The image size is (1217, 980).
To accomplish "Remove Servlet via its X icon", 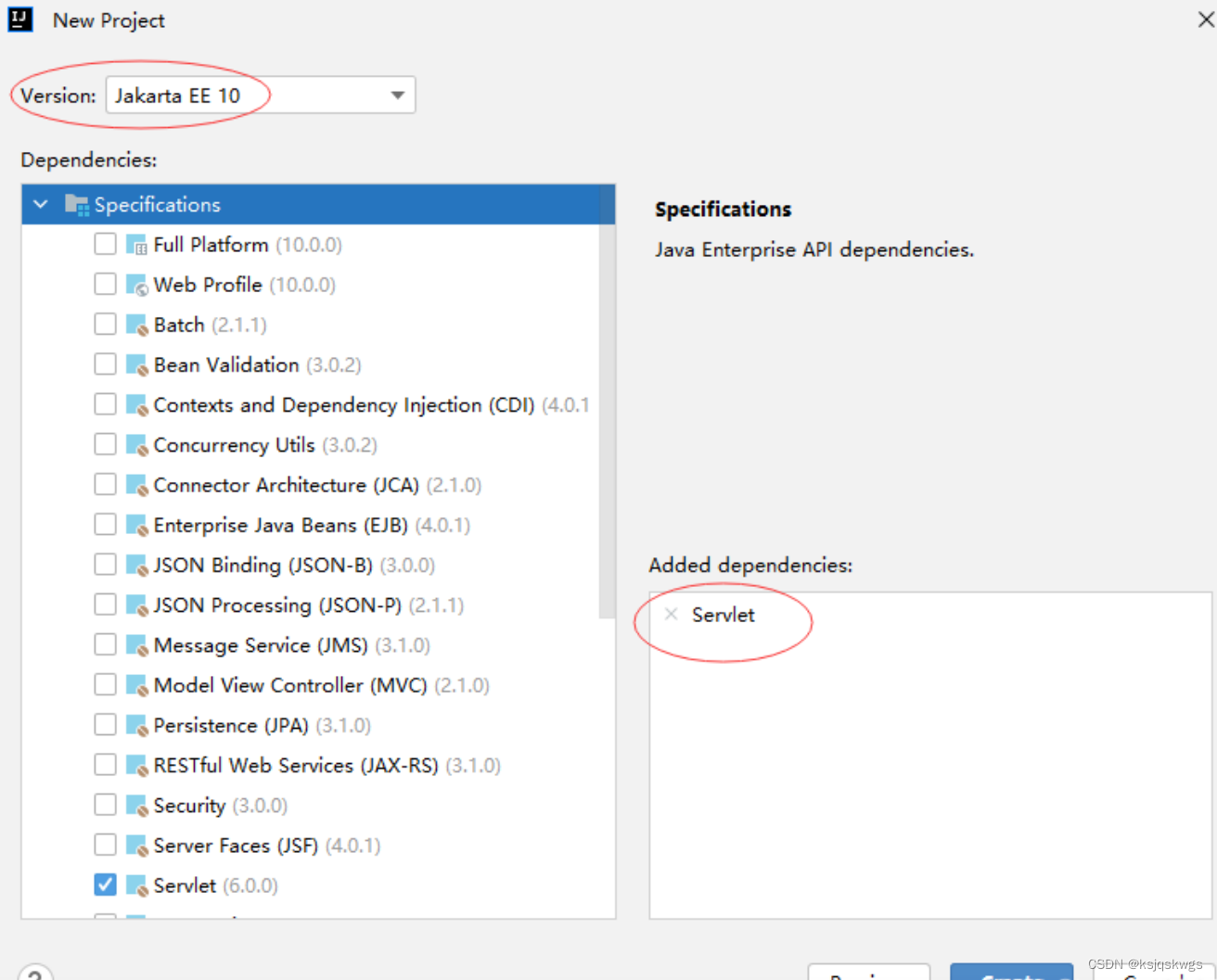I will click(x=671, y=614).
